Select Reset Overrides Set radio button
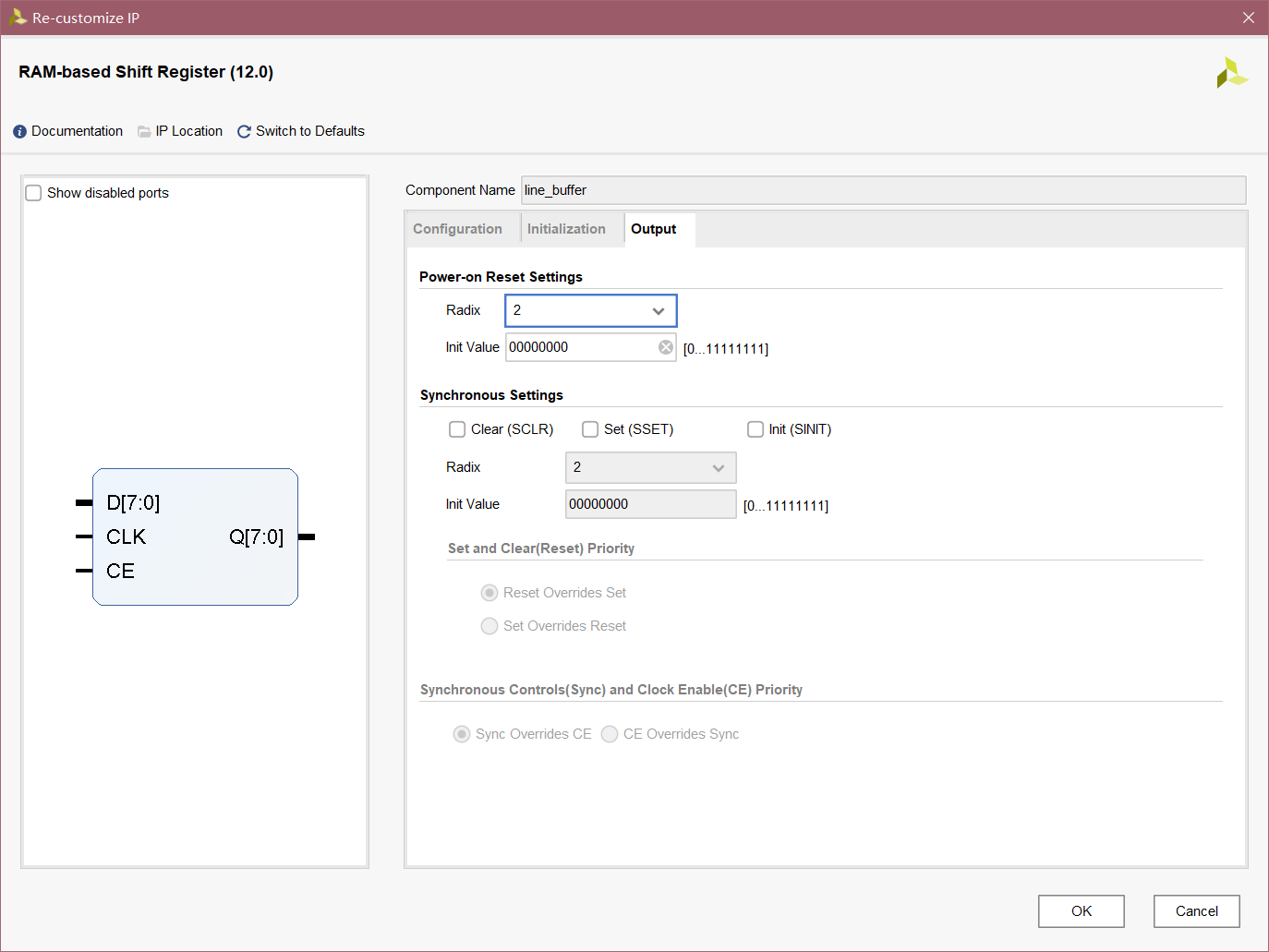This screenshot has width=1269, height=952. [x=489, y=593]
